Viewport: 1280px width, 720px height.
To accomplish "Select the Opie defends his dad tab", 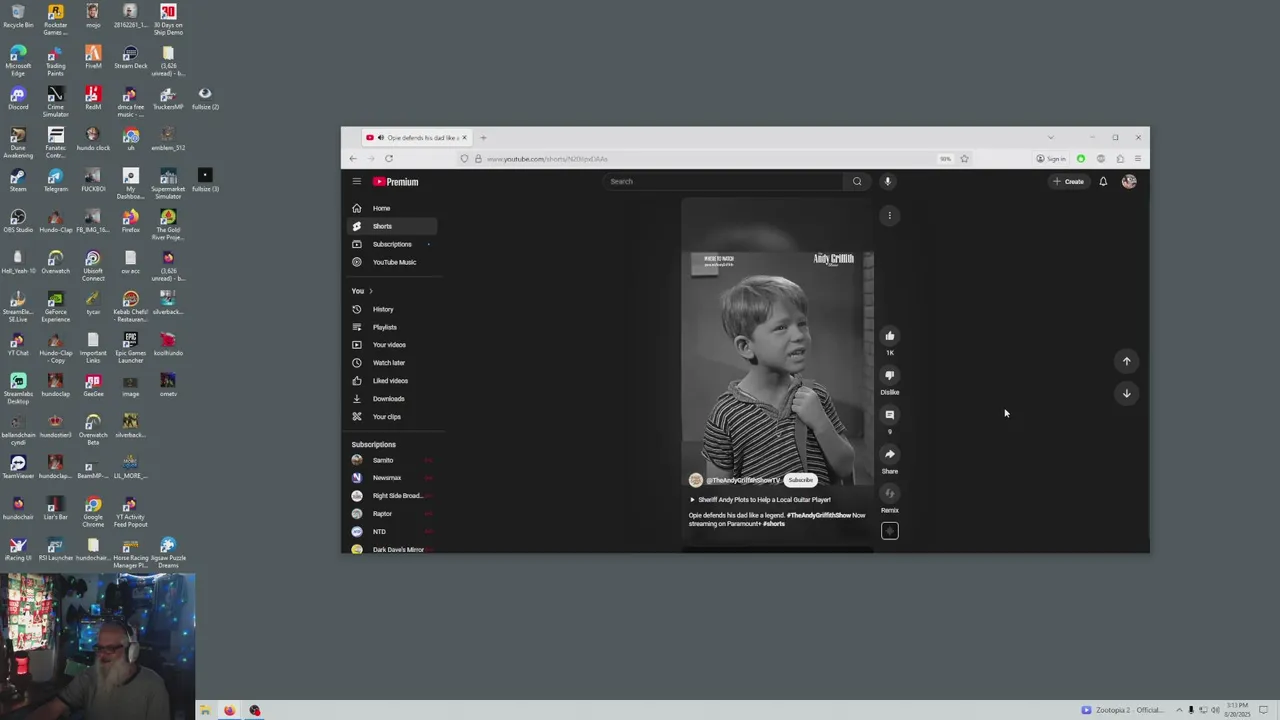I will click(416, 138).
